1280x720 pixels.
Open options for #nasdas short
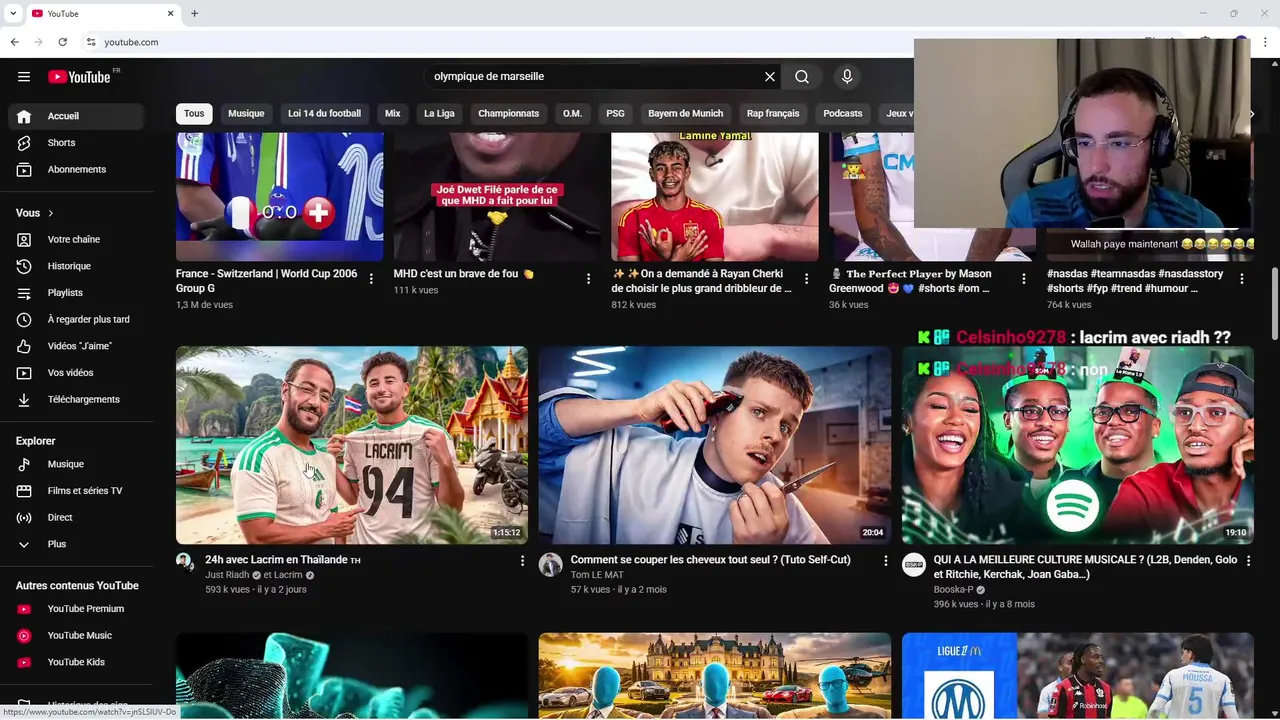pos(1242,279)
